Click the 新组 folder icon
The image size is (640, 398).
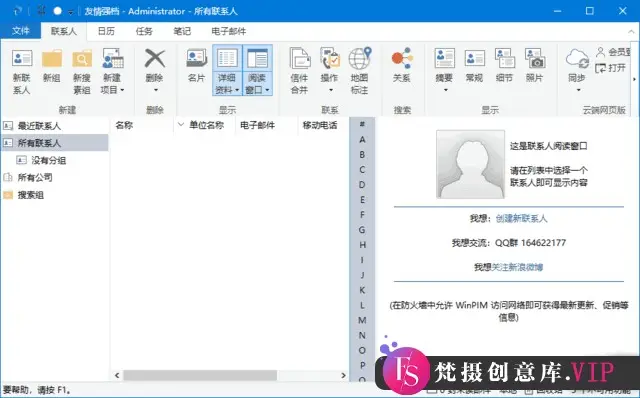pos(52,59)
